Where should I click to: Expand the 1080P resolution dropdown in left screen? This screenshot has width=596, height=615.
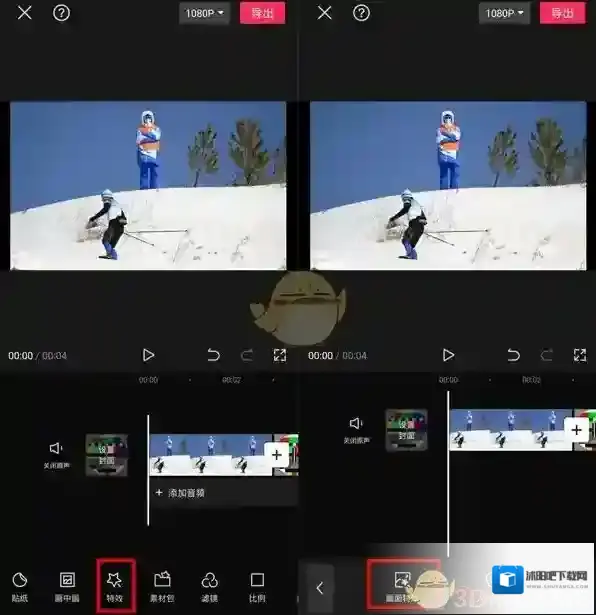(x=204, y=13)
